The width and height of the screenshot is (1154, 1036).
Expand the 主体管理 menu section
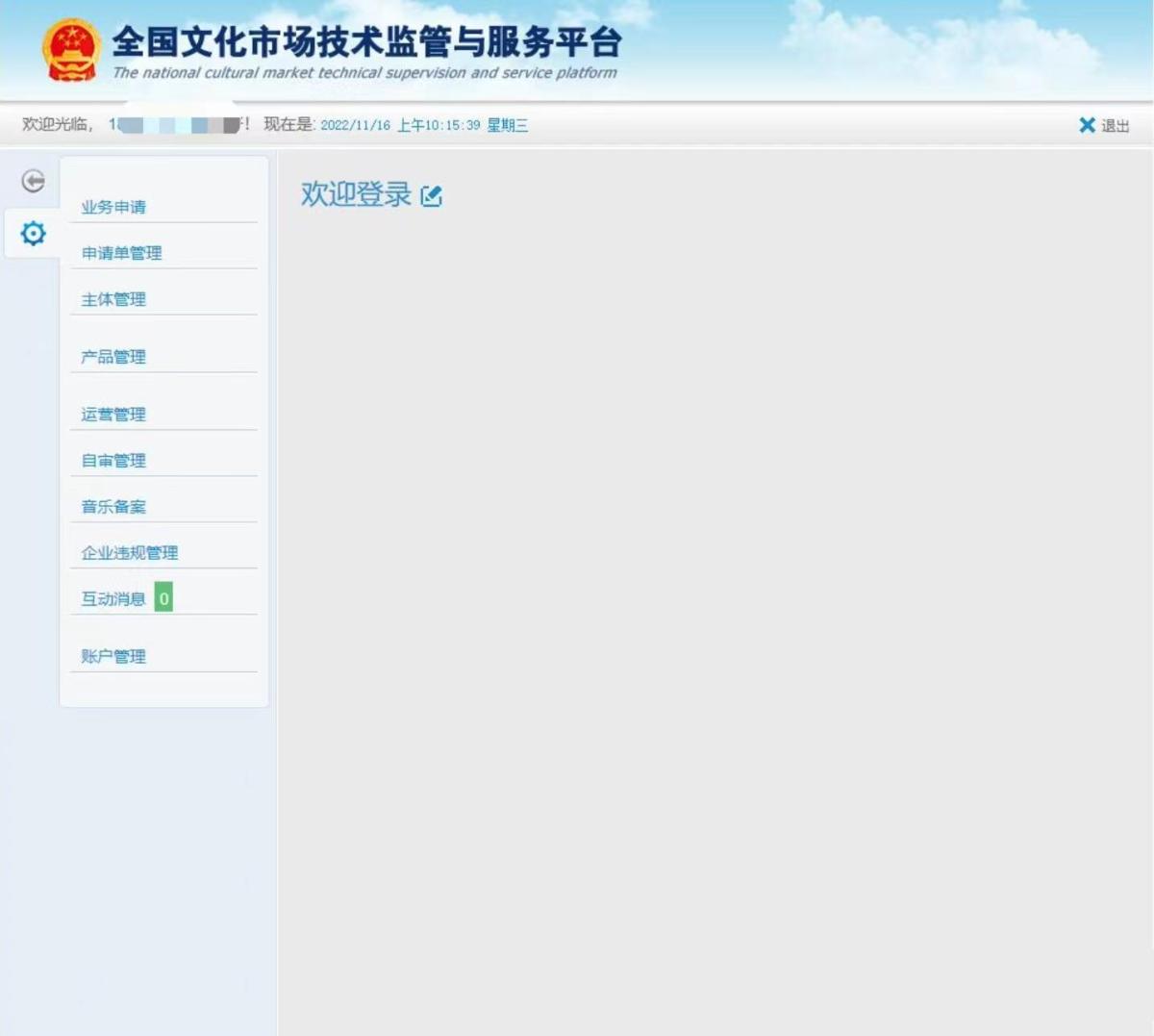[x=113, y=299]
